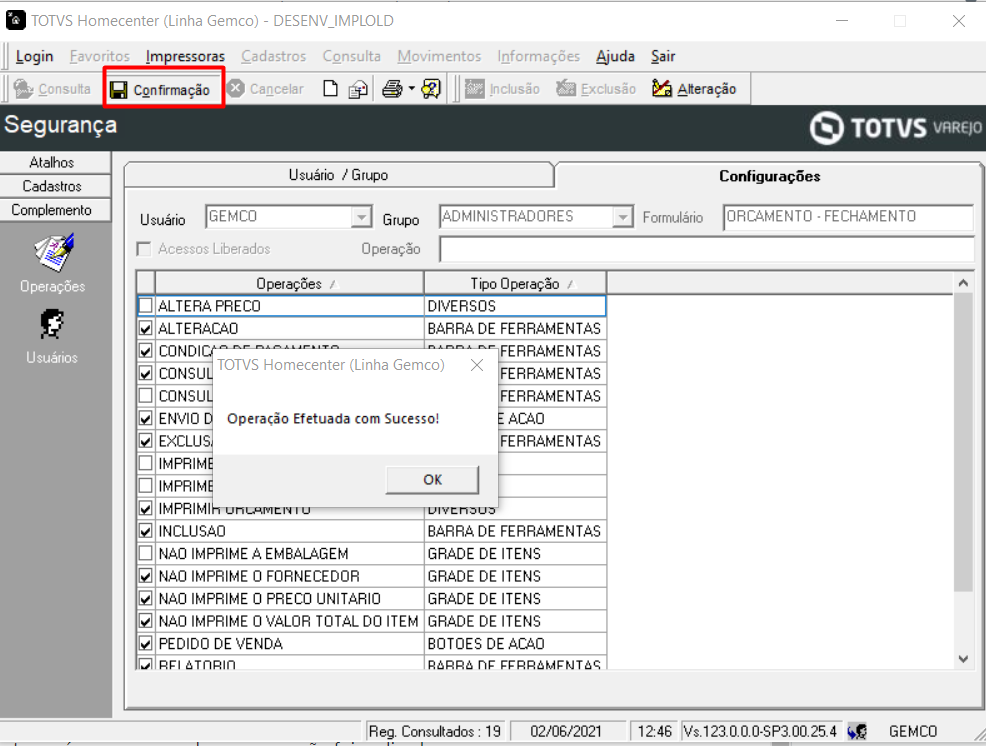Open the Grupo dropdown
The width and height of the screenshot is (986, 746).
click(x=622, y=217)
